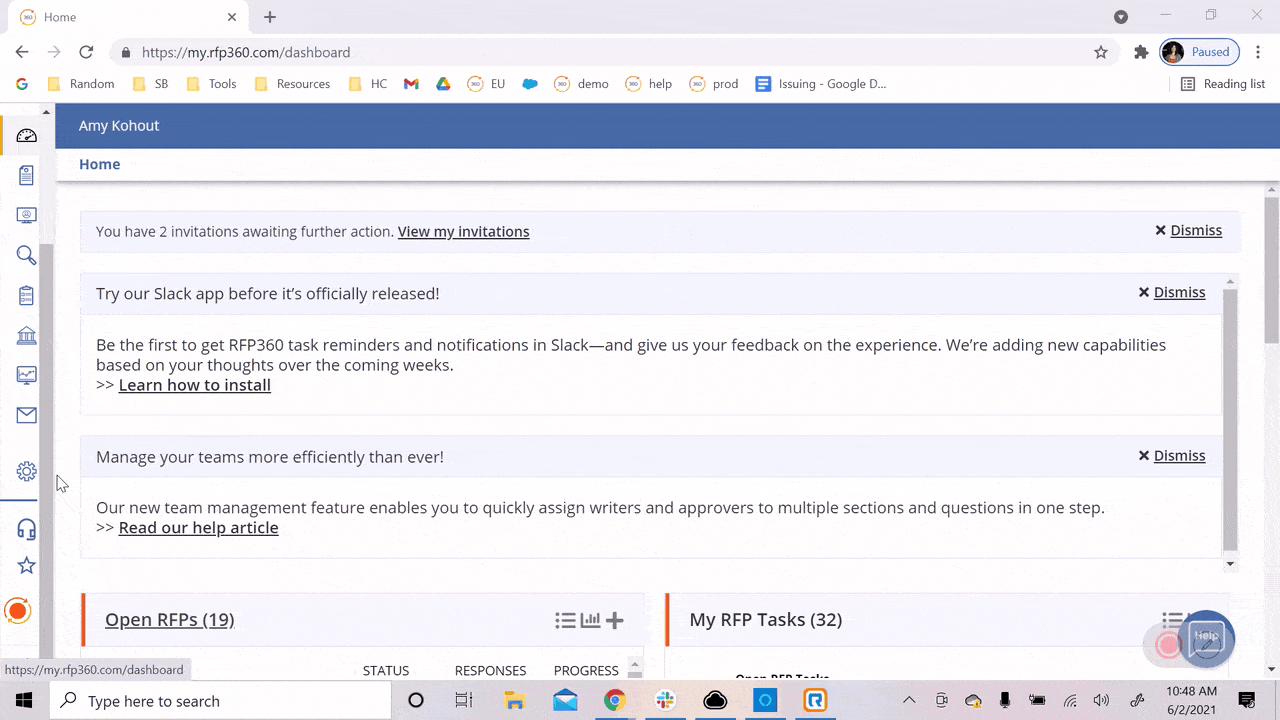Open Gmail bookmark icon
The width and height of the screenshot is (1280, 720).
(411, 84)
